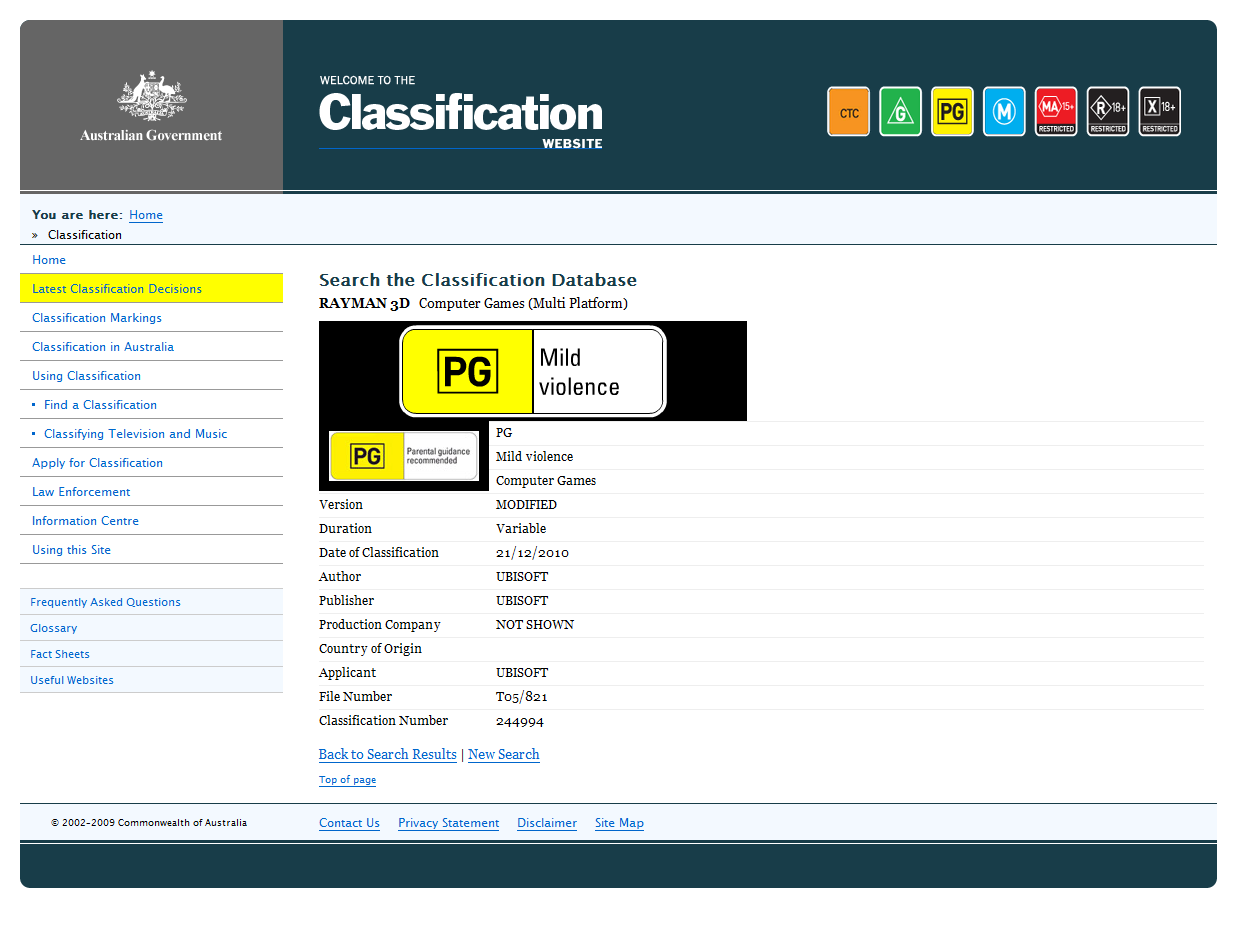Click the large PG Mild violence banner
1233x926 pixels.
pos(532,371)
